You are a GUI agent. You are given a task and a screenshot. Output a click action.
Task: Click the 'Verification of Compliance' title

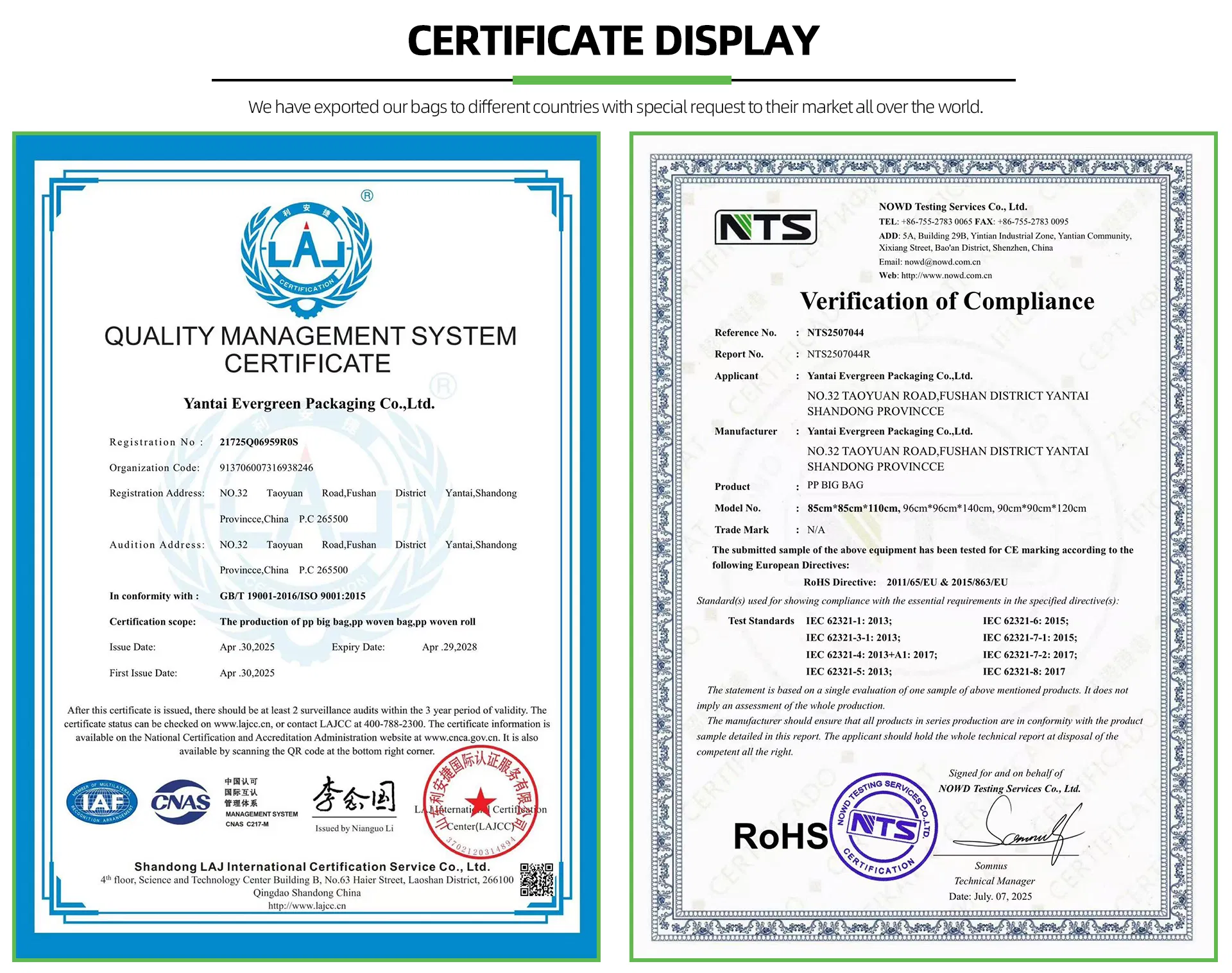click(x=947, y=301)
